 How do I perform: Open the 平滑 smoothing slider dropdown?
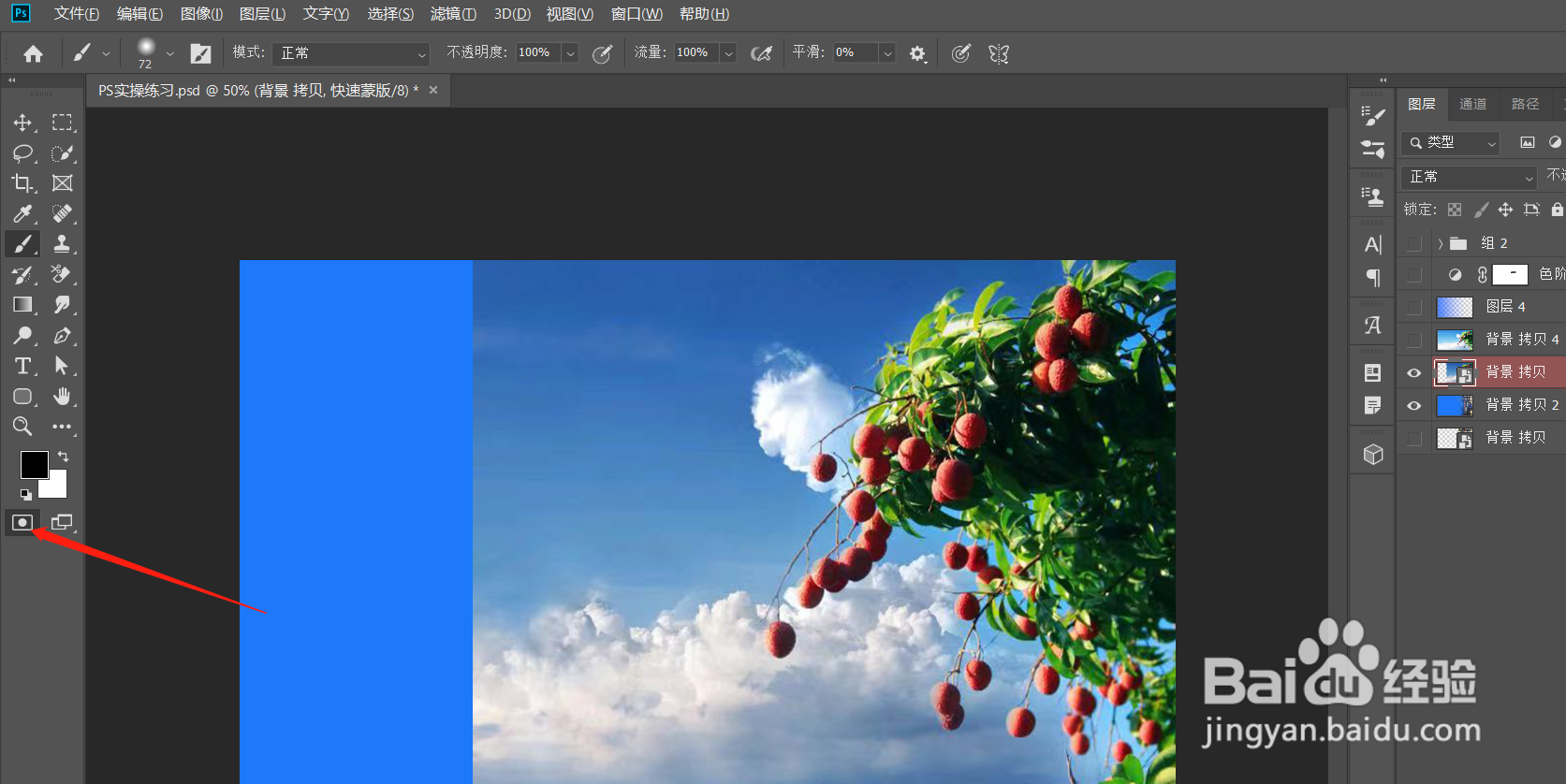pos(887,53)
